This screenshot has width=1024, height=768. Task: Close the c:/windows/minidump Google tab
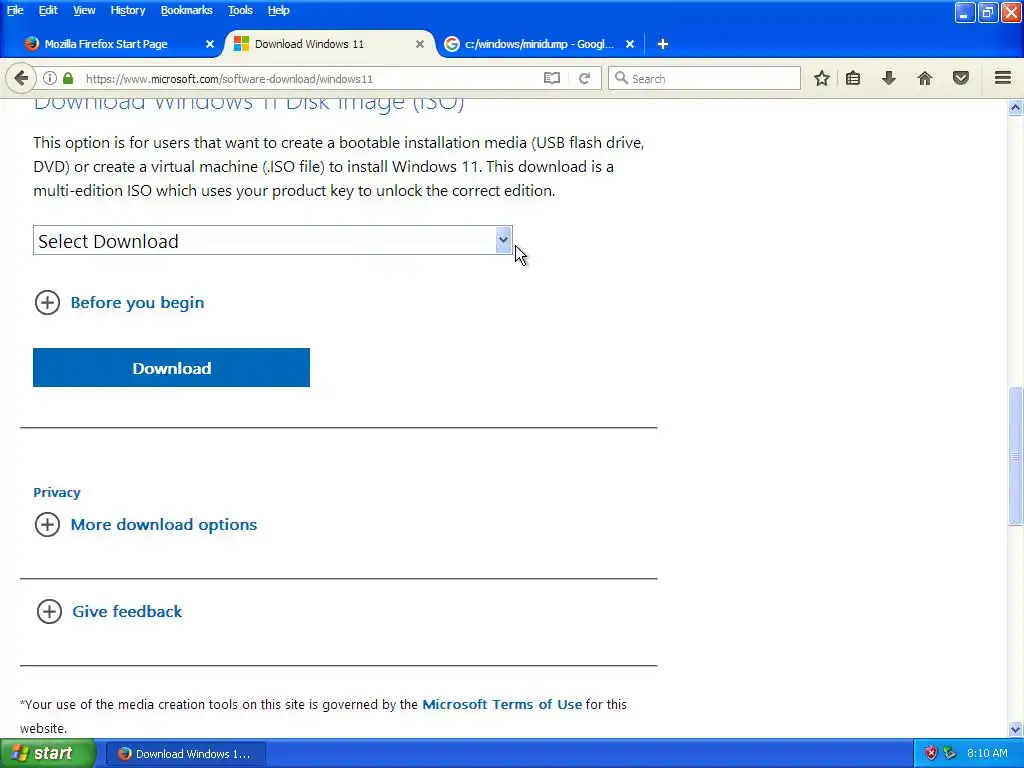point(630,44)
